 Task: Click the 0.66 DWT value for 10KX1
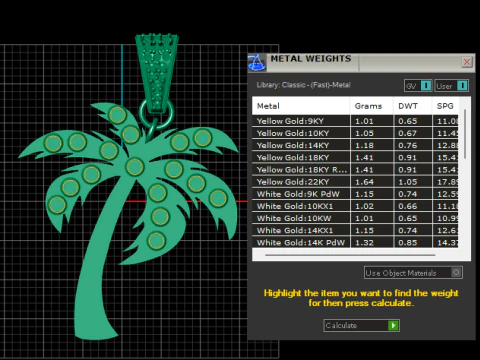(408, 206)
